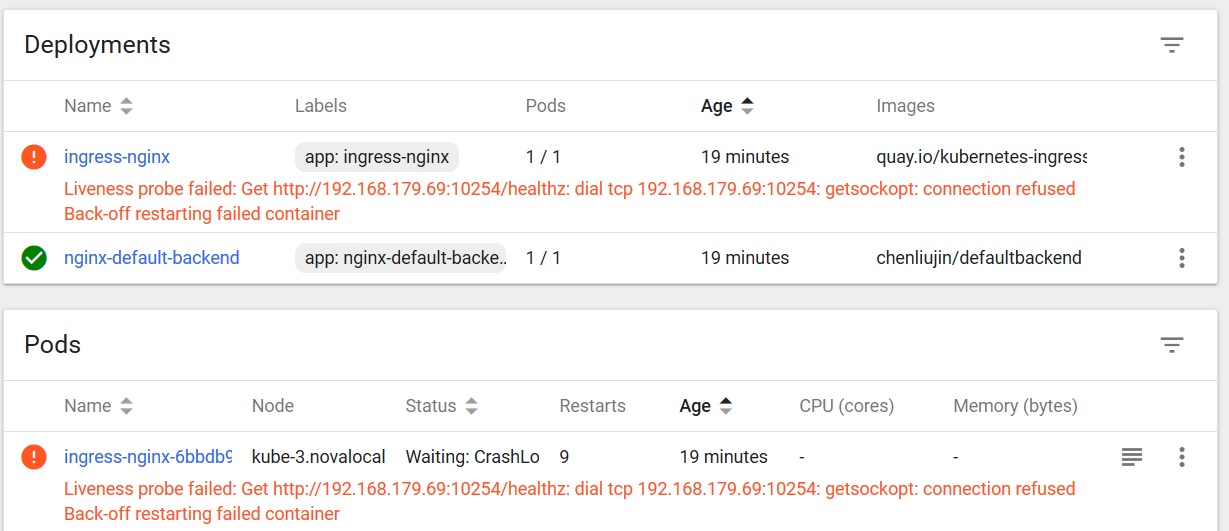View logs icon for ingress-nginx pod

pos(1131,457)
